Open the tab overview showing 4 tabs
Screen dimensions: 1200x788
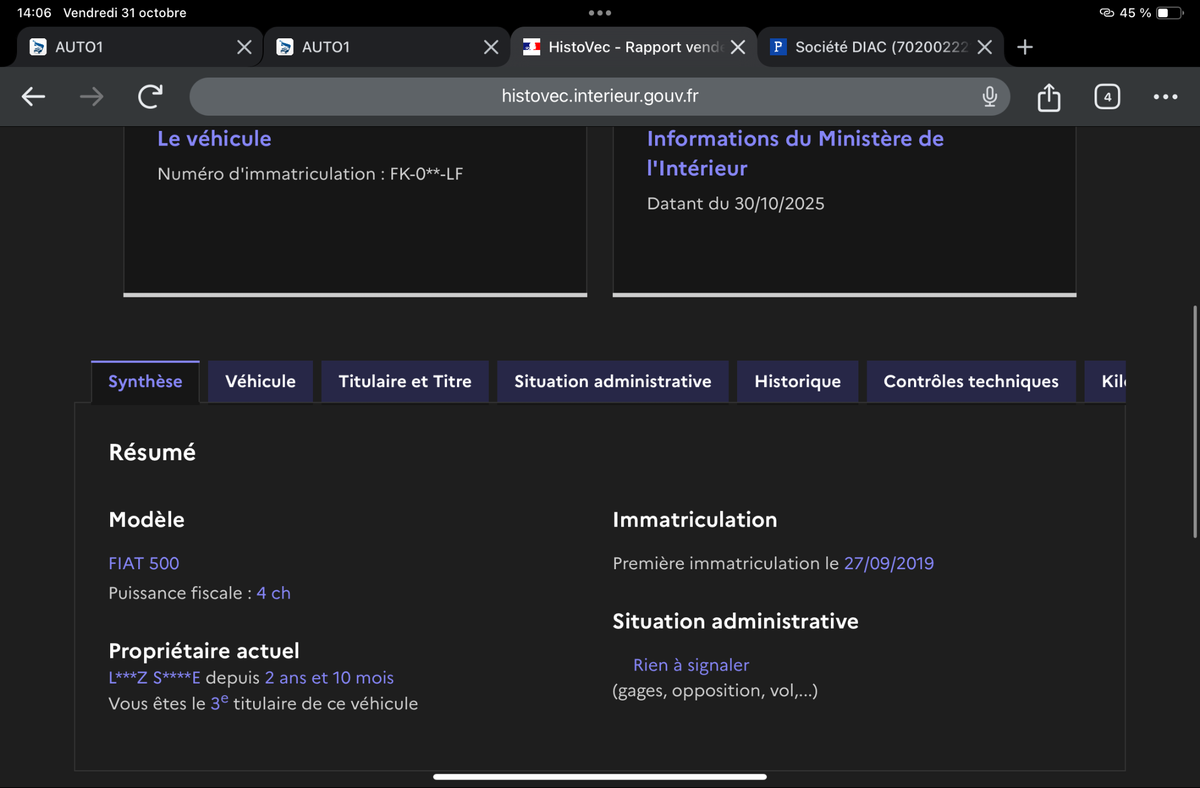pos(1106,97)
